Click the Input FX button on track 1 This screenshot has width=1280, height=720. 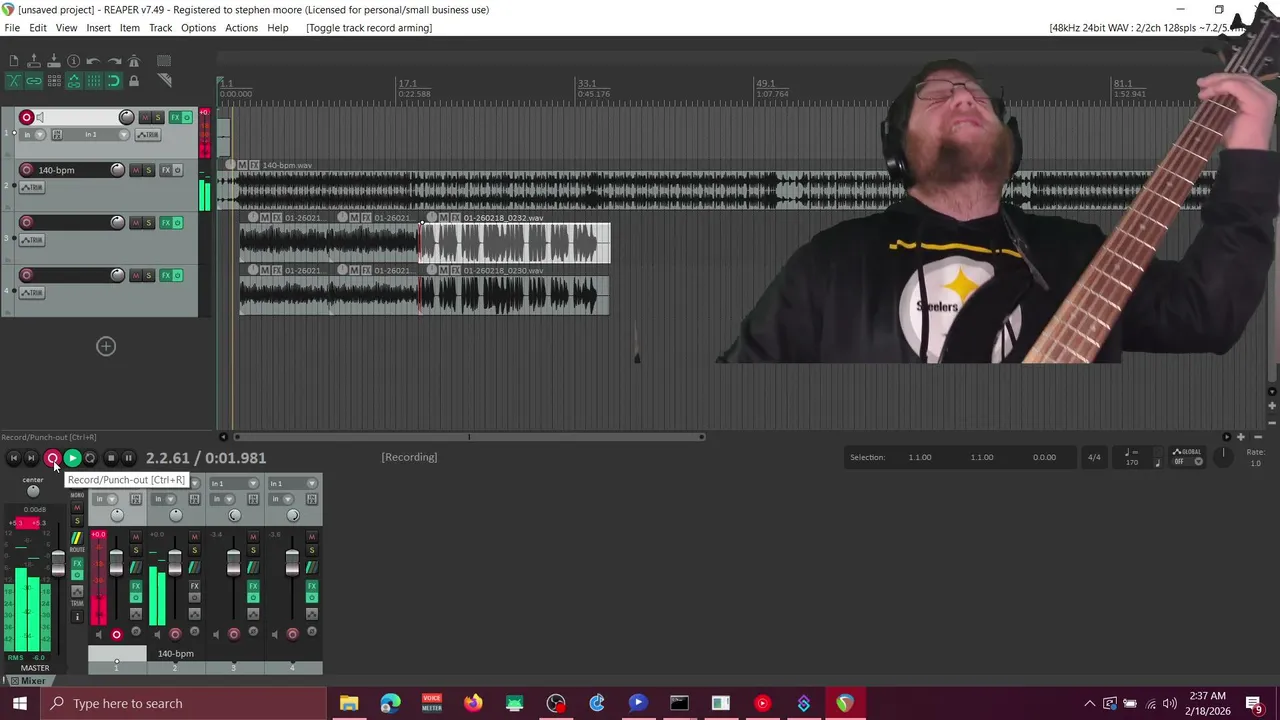pyautogui.click(x=57, y=135)
